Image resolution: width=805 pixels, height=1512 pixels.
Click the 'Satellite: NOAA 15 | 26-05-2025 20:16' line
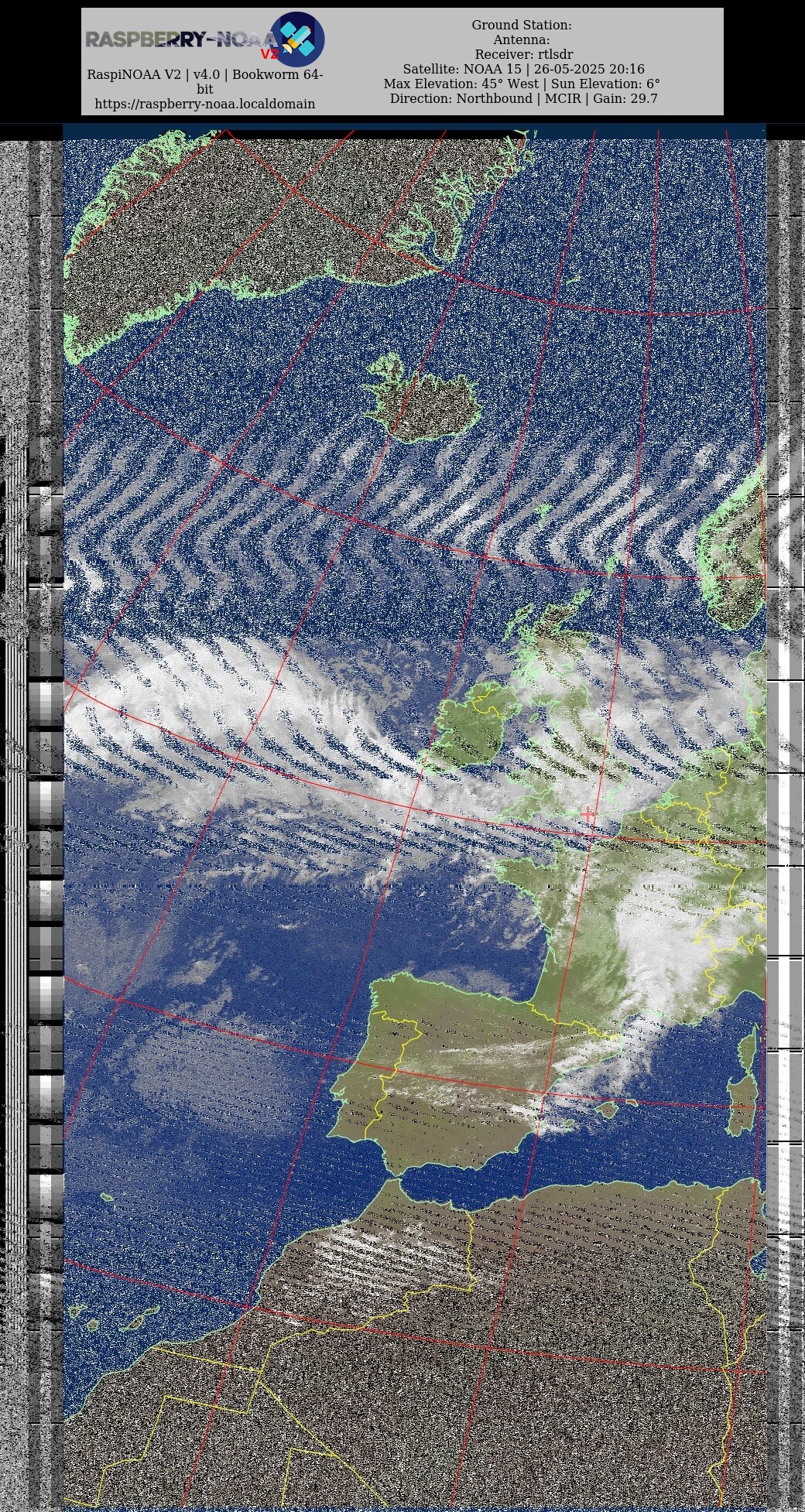pos(523,69)
